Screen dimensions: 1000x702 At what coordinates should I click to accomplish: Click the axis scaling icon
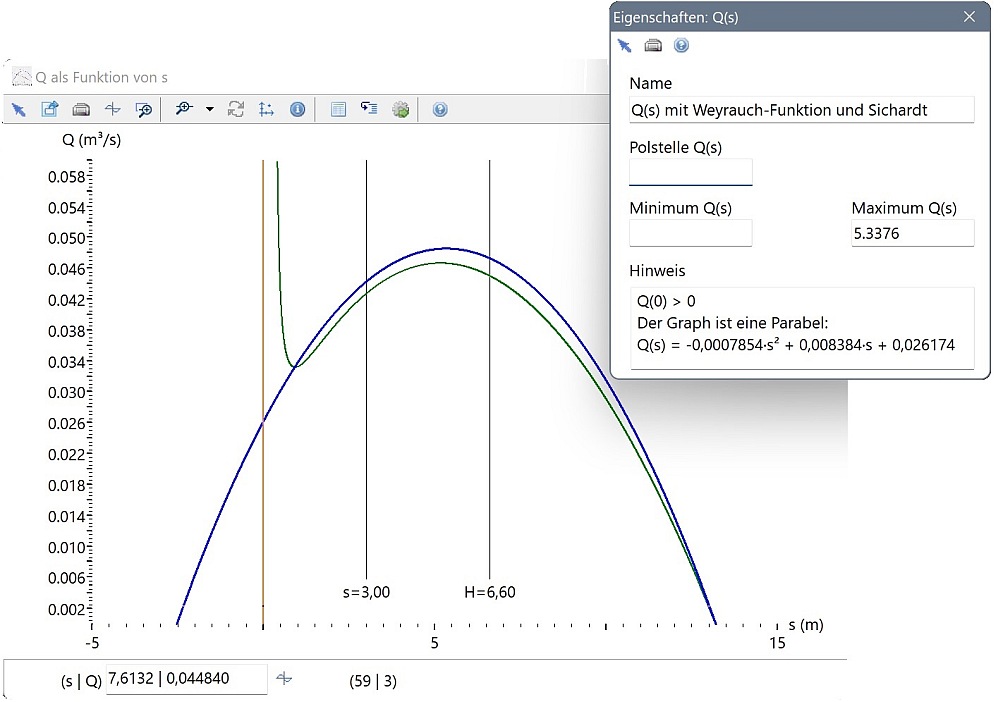coord(266,110)
